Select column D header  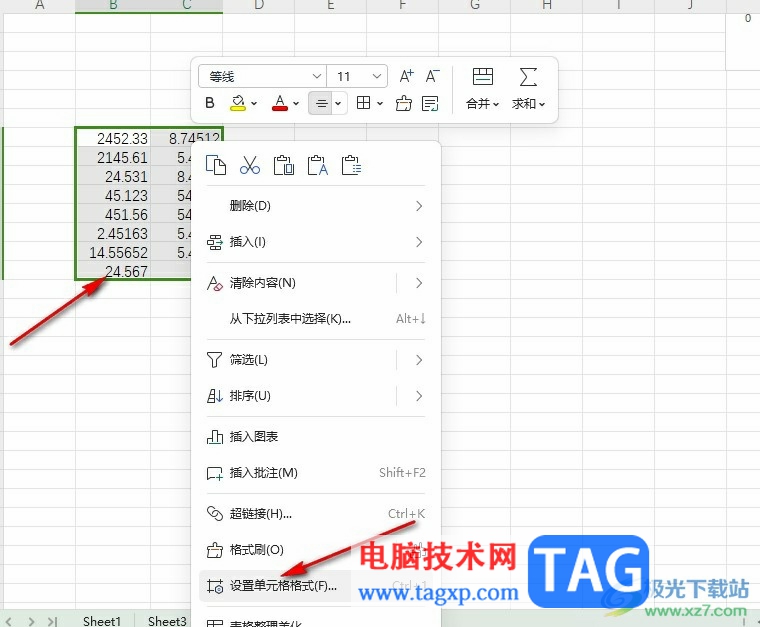pyautogui.click(x=258, y=6)
